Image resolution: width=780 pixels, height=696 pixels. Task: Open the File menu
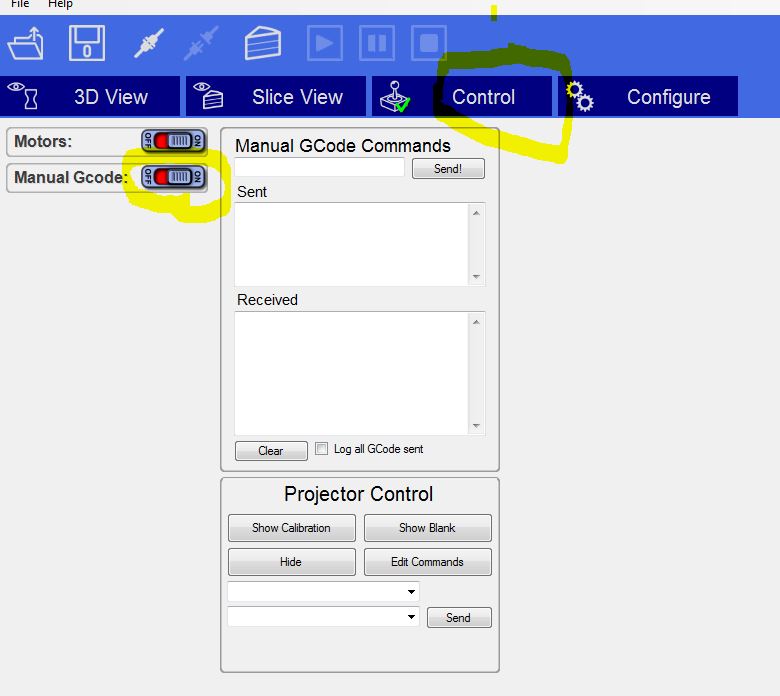[x=20, y=4]
